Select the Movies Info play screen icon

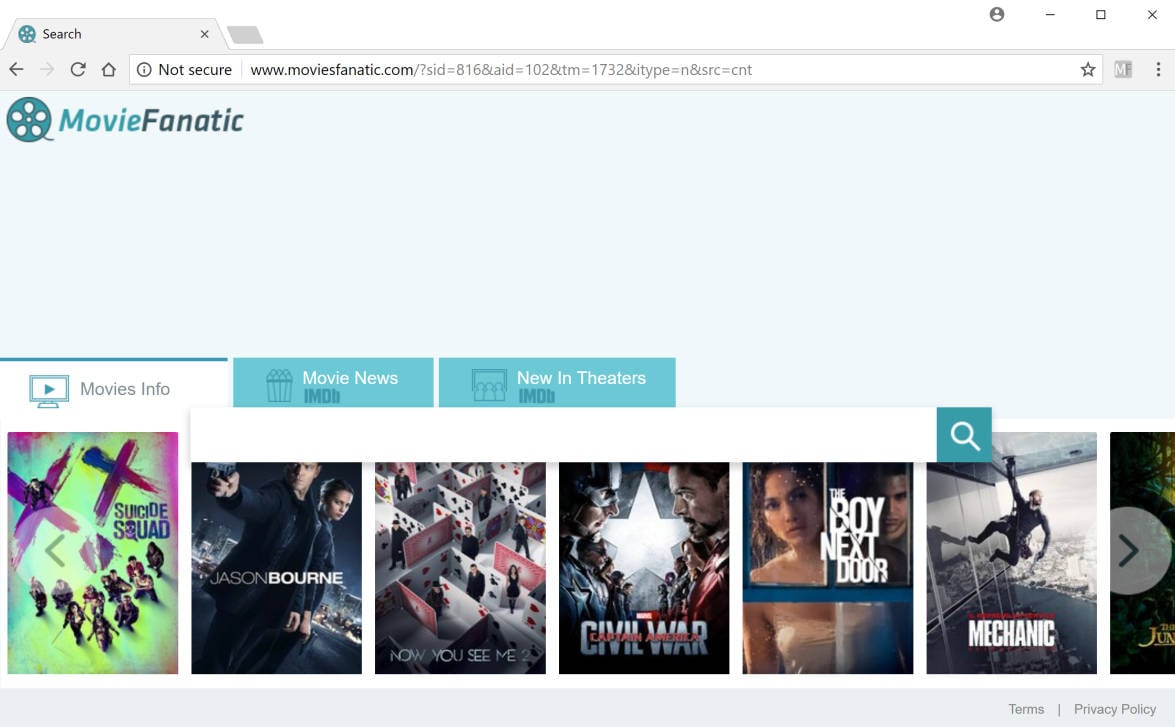47,389
